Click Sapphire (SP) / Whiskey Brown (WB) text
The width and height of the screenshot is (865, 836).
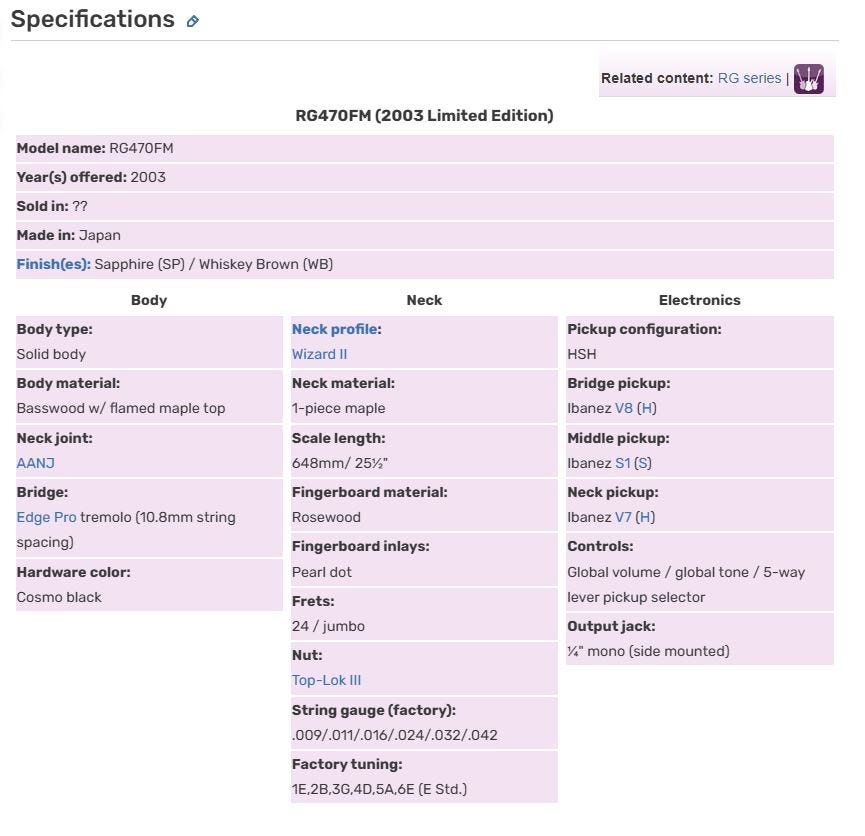[213, 264]
